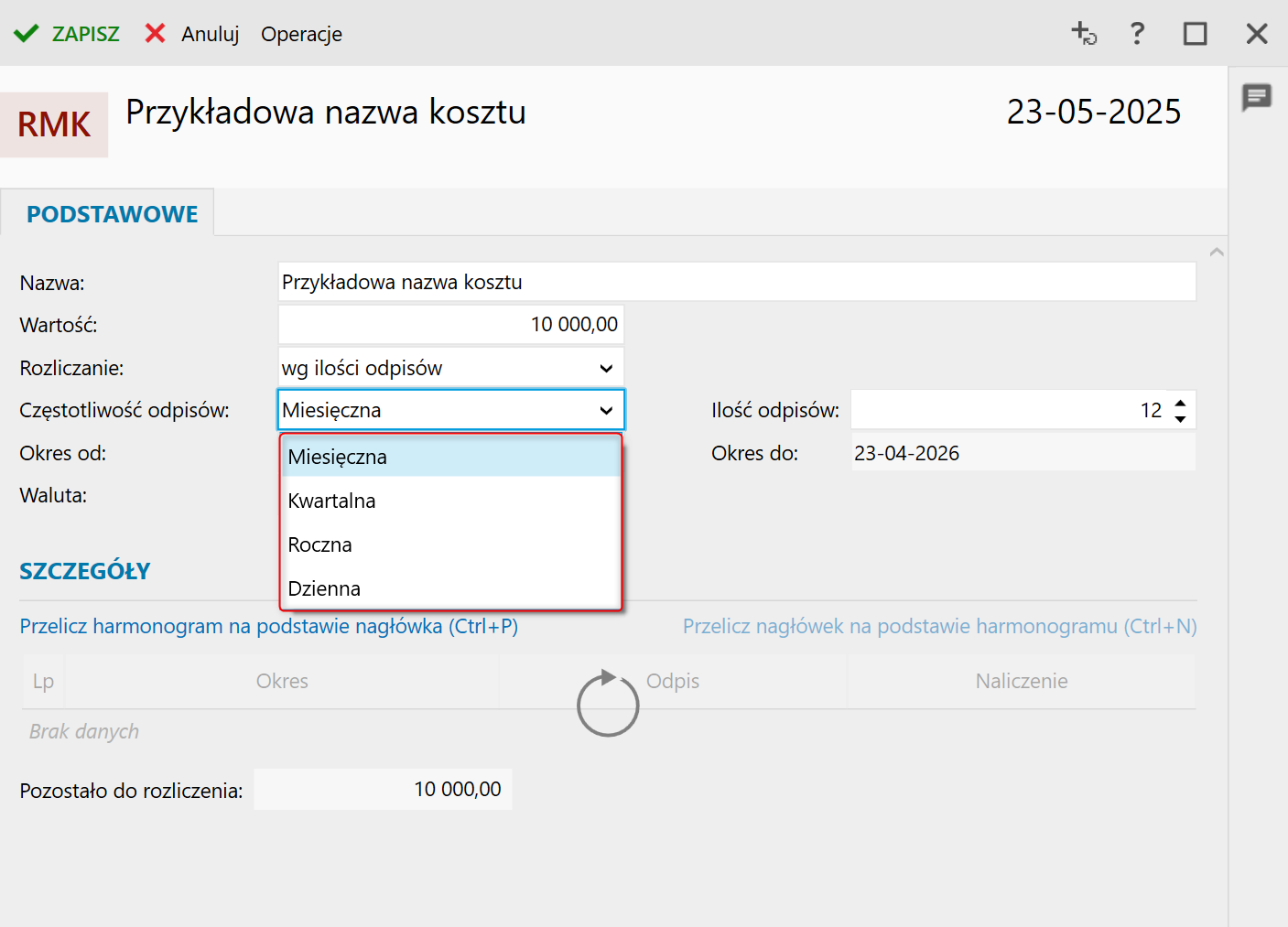This screenshot has width=1288, height=927.
Task: Click the Odpis column header
Action: (x=673, y=681)
